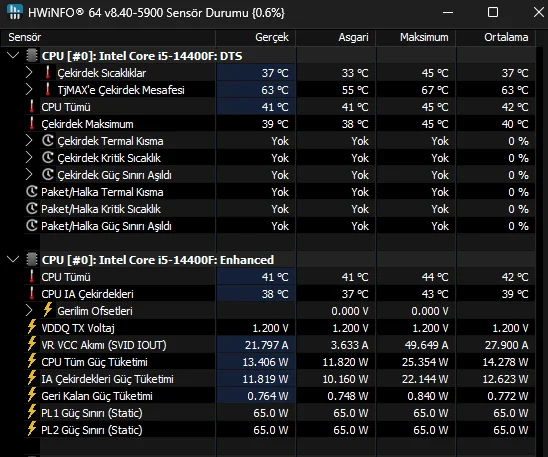Click lightning icon beside VDDQ TX Voltaj
Image resolution: width=548 pixels, height=457 pixels.
pyautogui.click(x=32, y=327)
